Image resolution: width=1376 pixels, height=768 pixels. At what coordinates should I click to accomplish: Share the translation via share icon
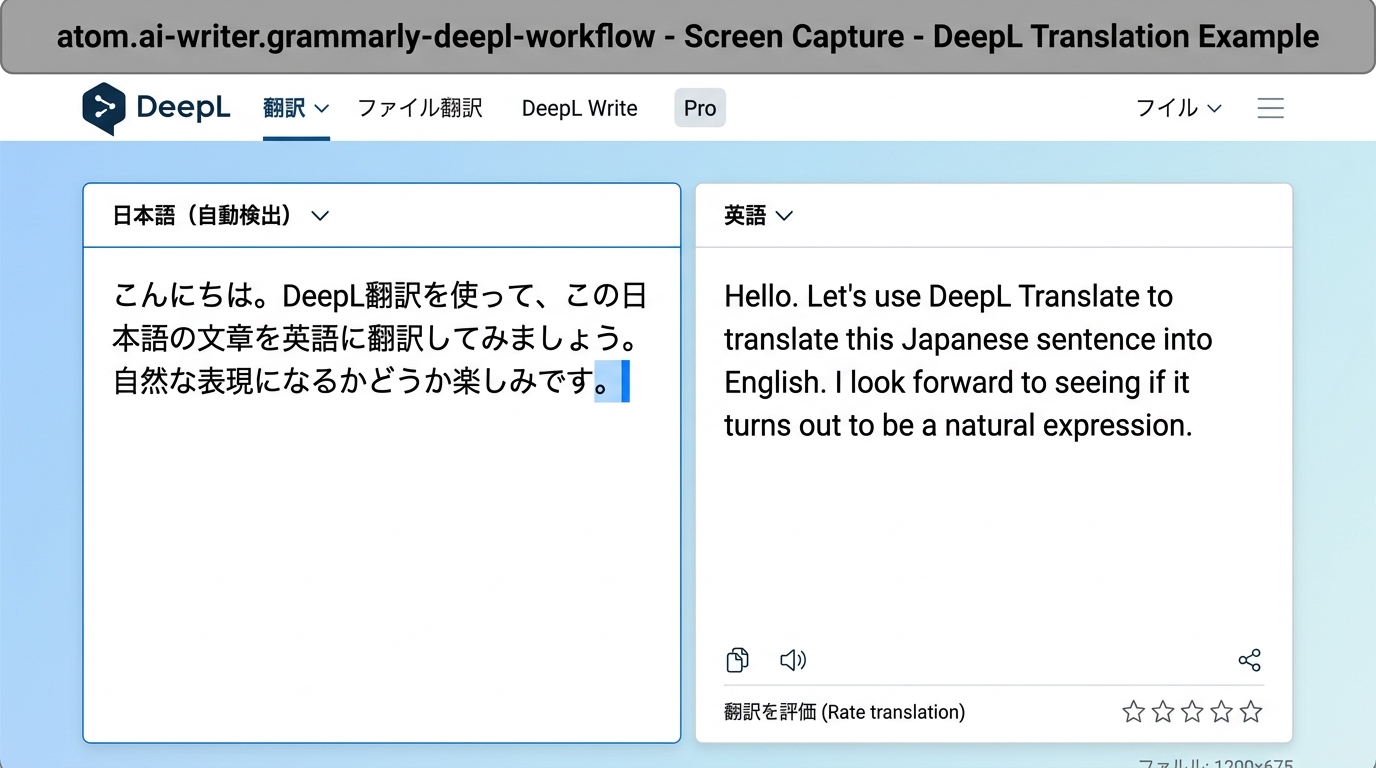1249,660
